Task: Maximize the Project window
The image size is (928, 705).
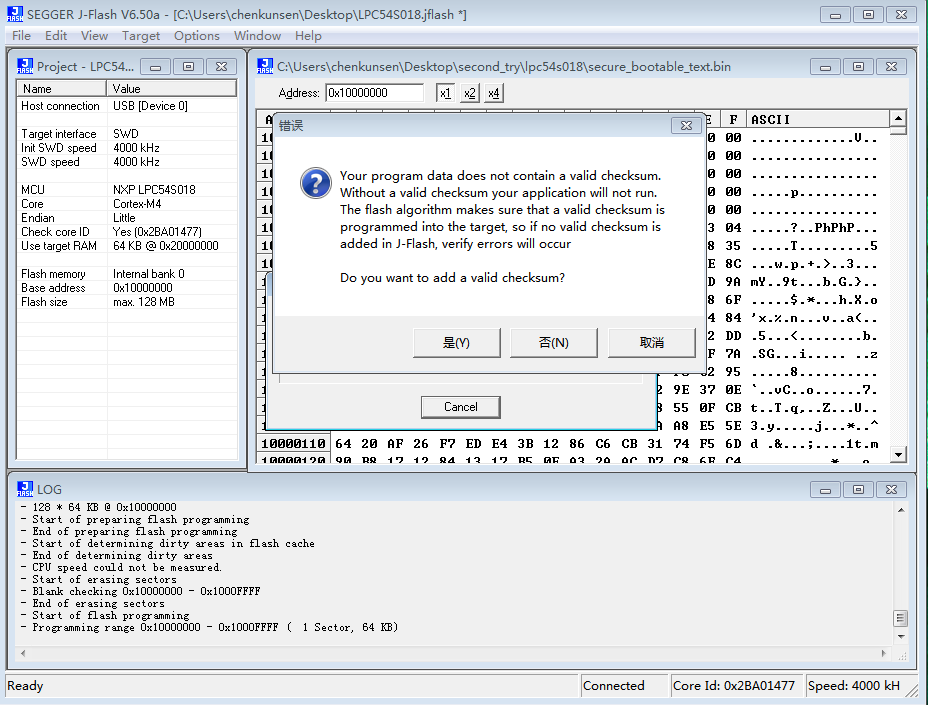Action: point(188,67)
